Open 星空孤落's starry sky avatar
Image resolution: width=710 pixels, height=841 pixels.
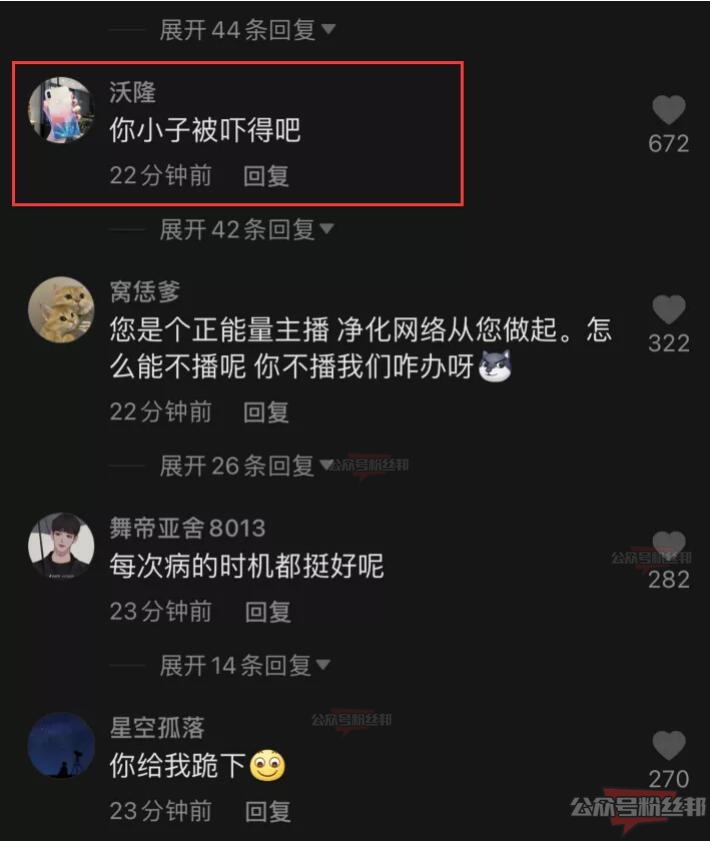pyautogui.click(x=61, y=745)
